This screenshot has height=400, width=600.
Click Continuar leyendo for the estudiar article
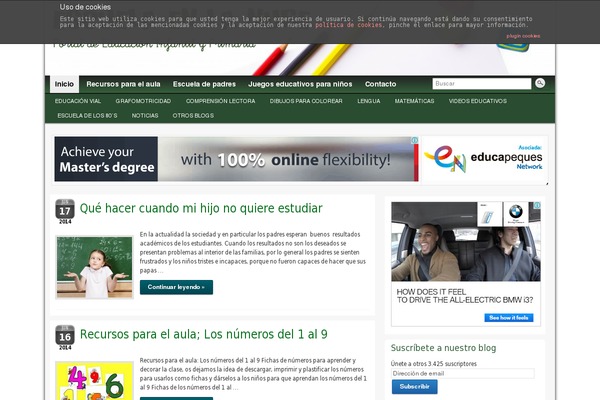pyautogui.click(x=176, y=287)
